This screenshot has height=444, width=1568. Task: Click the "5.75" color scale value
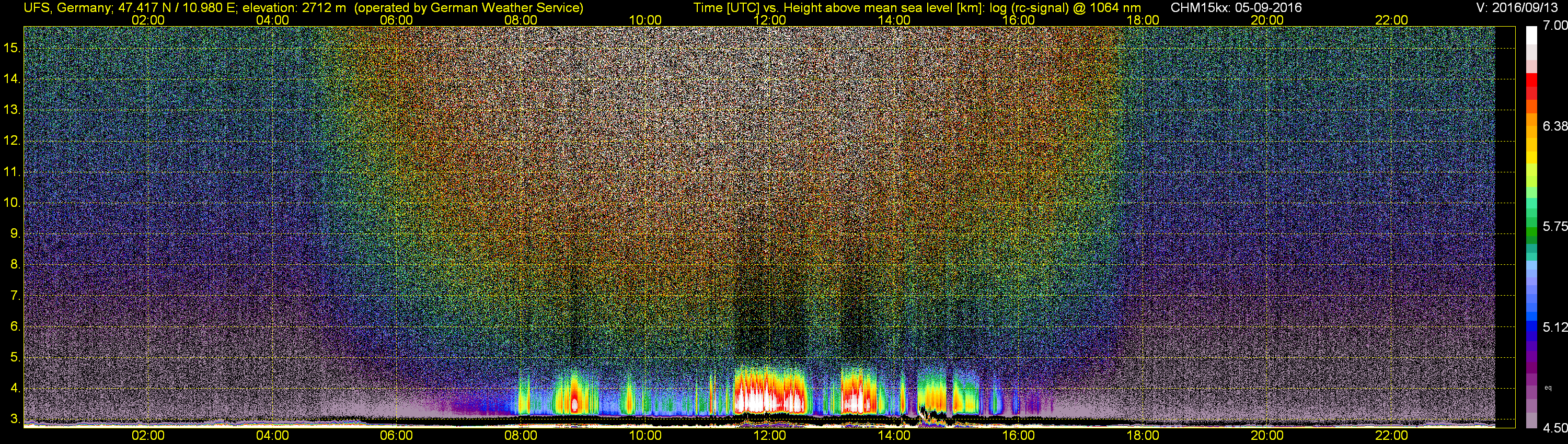(1554, 226)
